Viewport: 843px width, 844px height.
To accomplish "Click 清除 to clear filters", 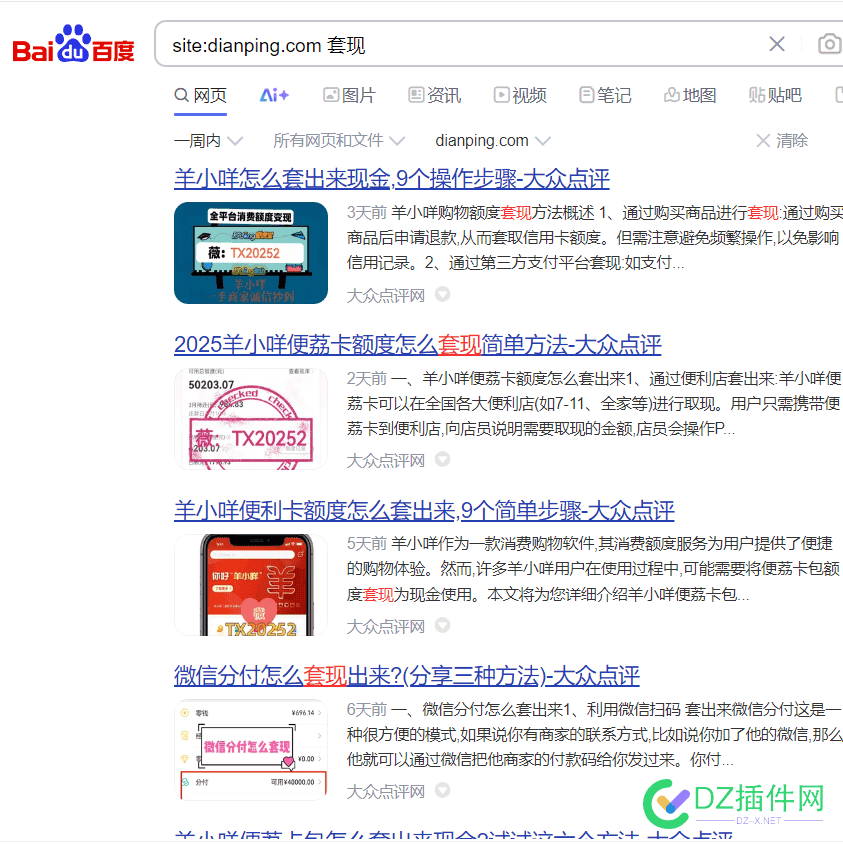I will (782, 141).
